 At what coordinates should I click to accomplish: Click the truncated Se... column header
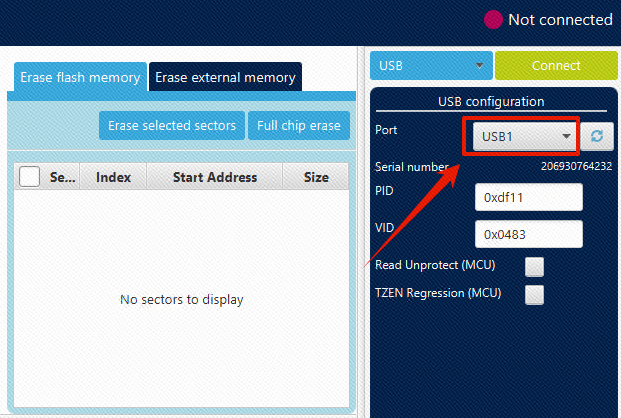point(63,177)
